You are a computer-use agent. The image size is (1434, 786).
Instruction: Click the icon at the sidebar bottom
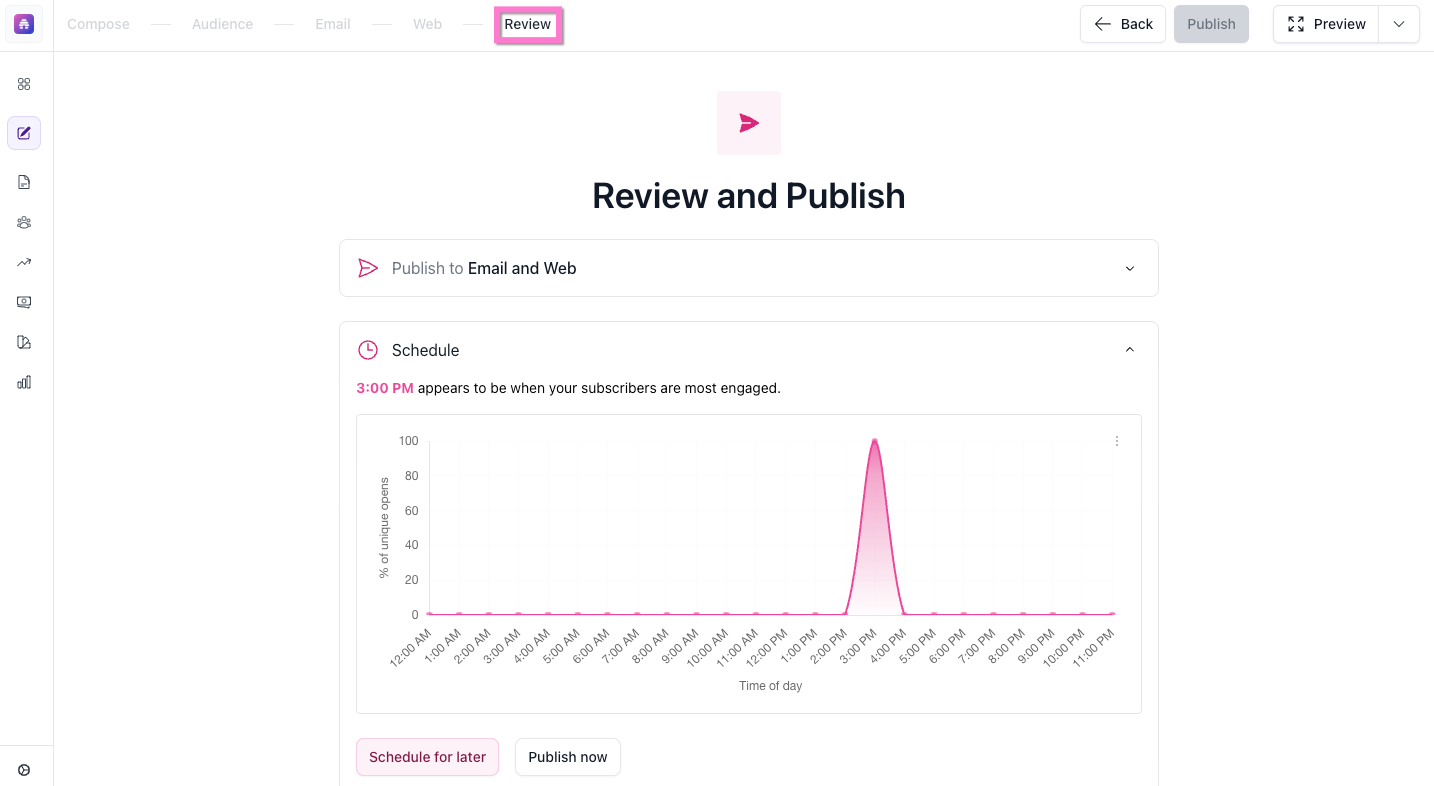pyautogui.click(x=24, y=770)
